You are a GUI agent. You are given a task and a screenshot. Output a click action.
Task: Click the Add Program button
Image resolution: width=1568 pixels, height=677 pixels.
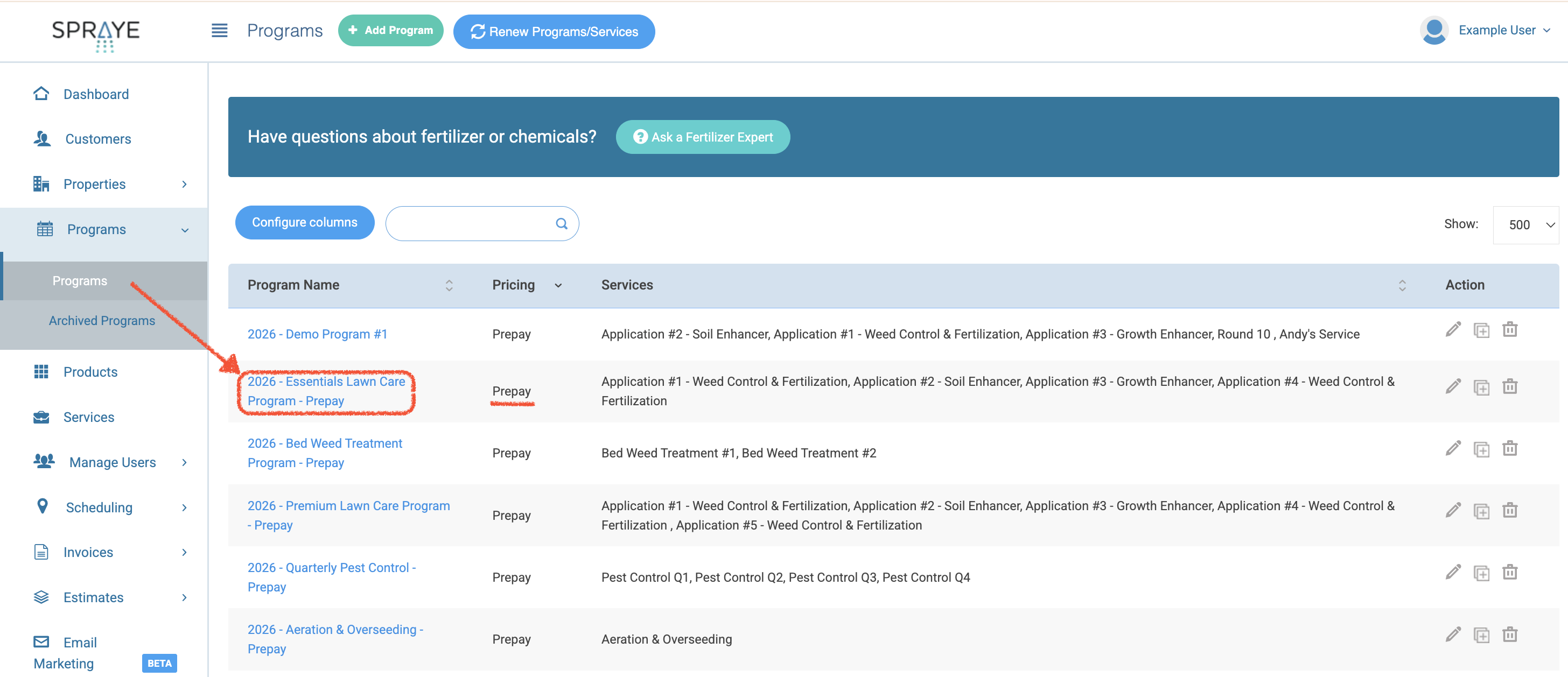[390, 31]
